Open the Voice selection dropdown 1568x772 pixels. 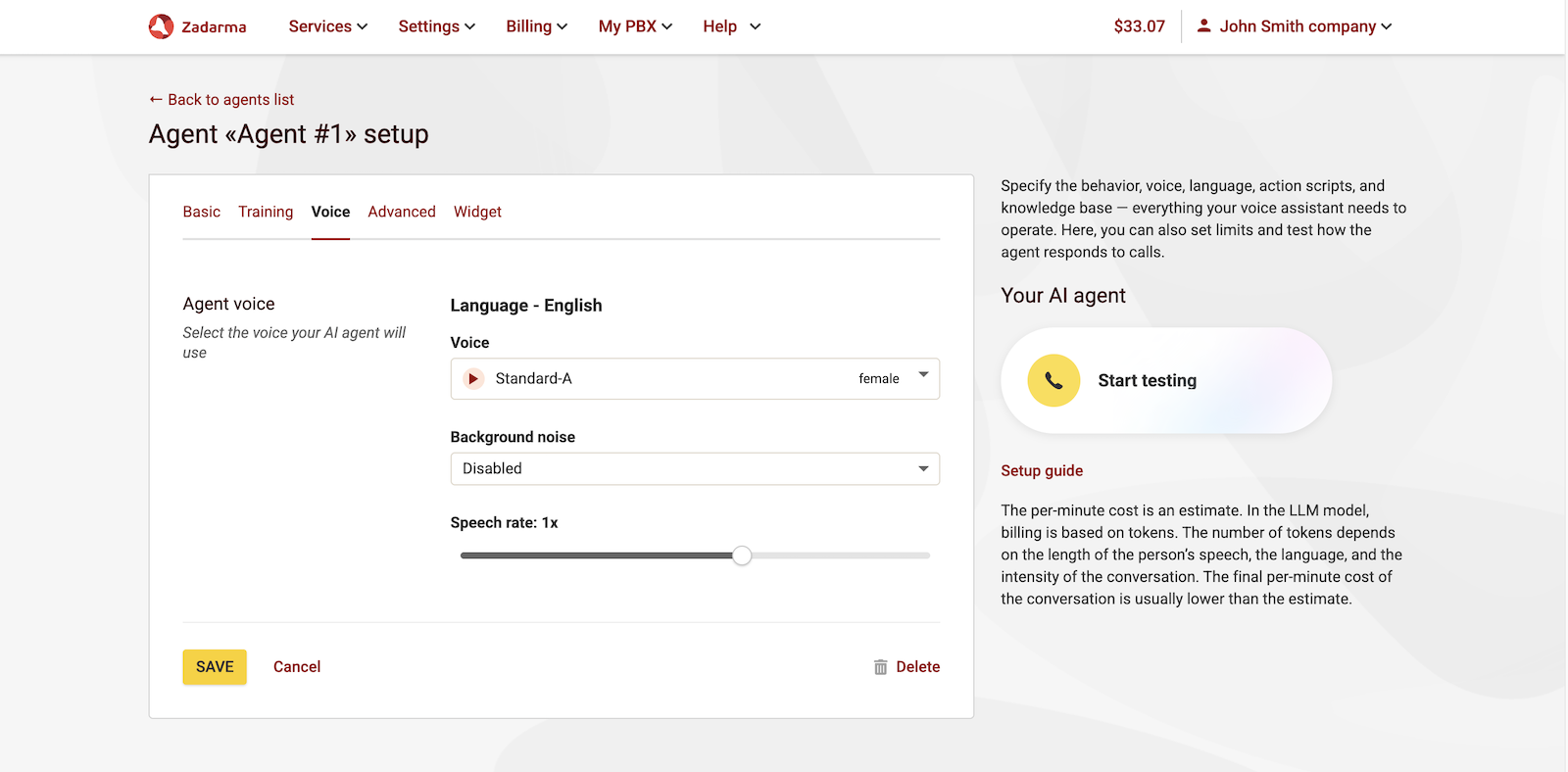pos(695,378)
